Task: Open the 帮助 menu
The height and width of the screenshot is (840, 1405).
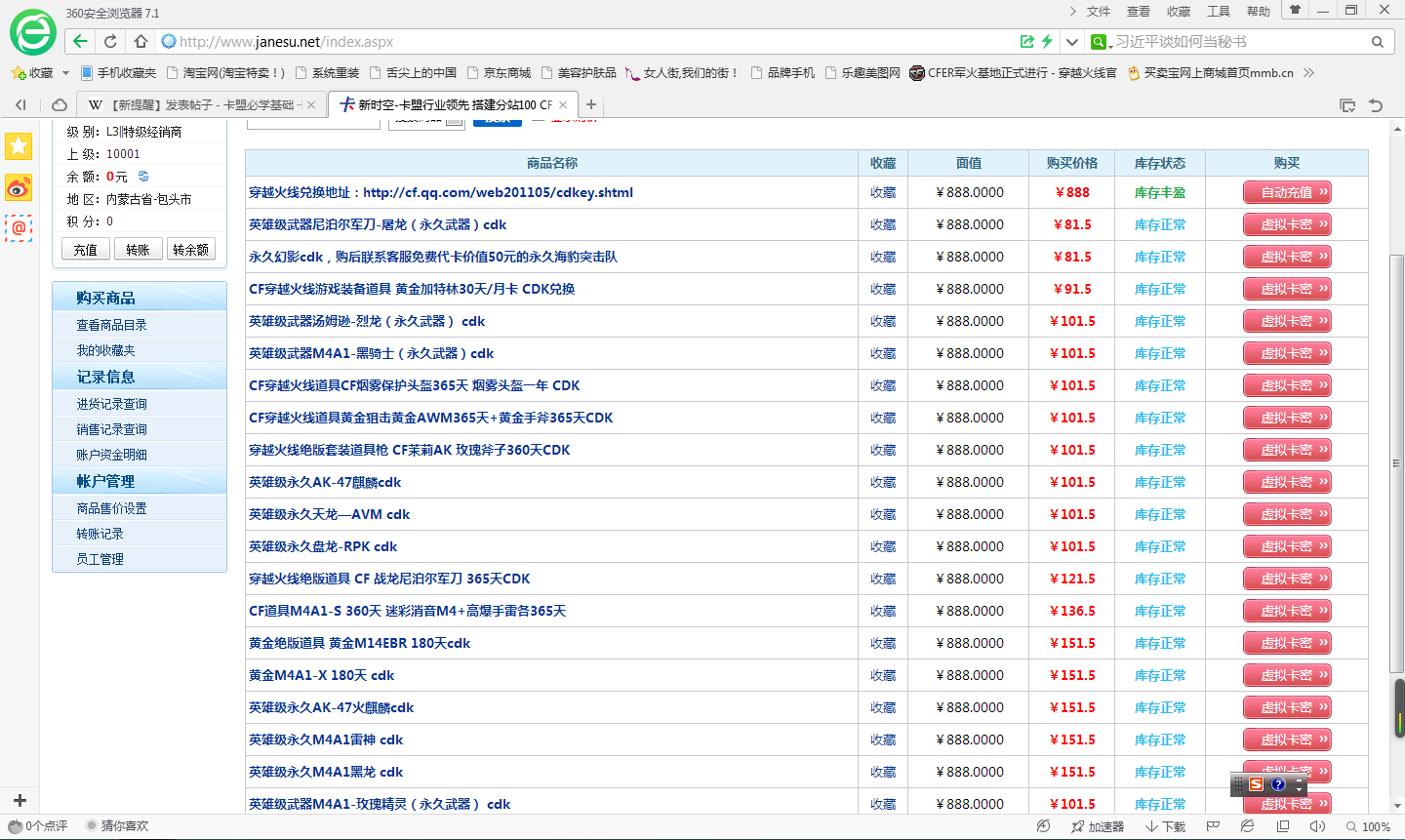Action: [1259, 12]
